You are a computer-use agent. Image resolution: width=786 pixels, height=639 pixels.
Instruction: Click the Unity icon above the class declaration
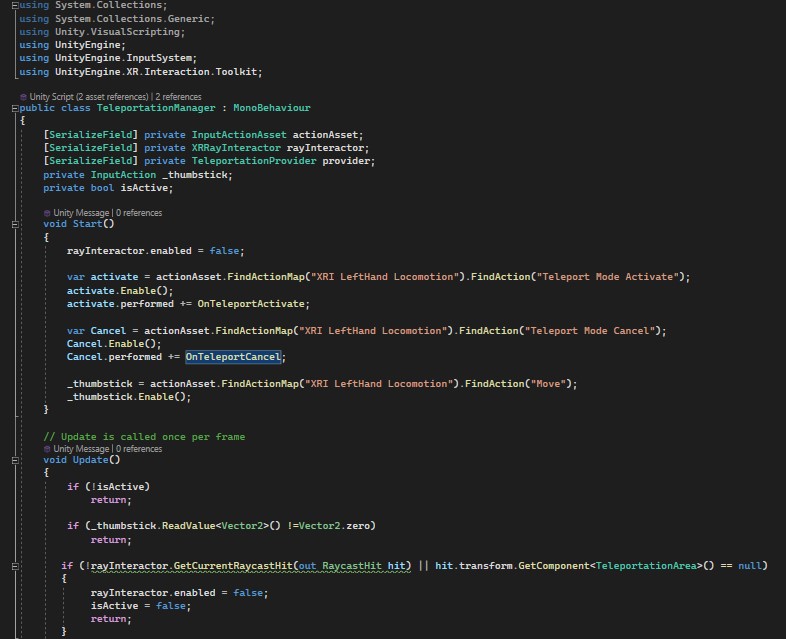(x=23, y=97)
